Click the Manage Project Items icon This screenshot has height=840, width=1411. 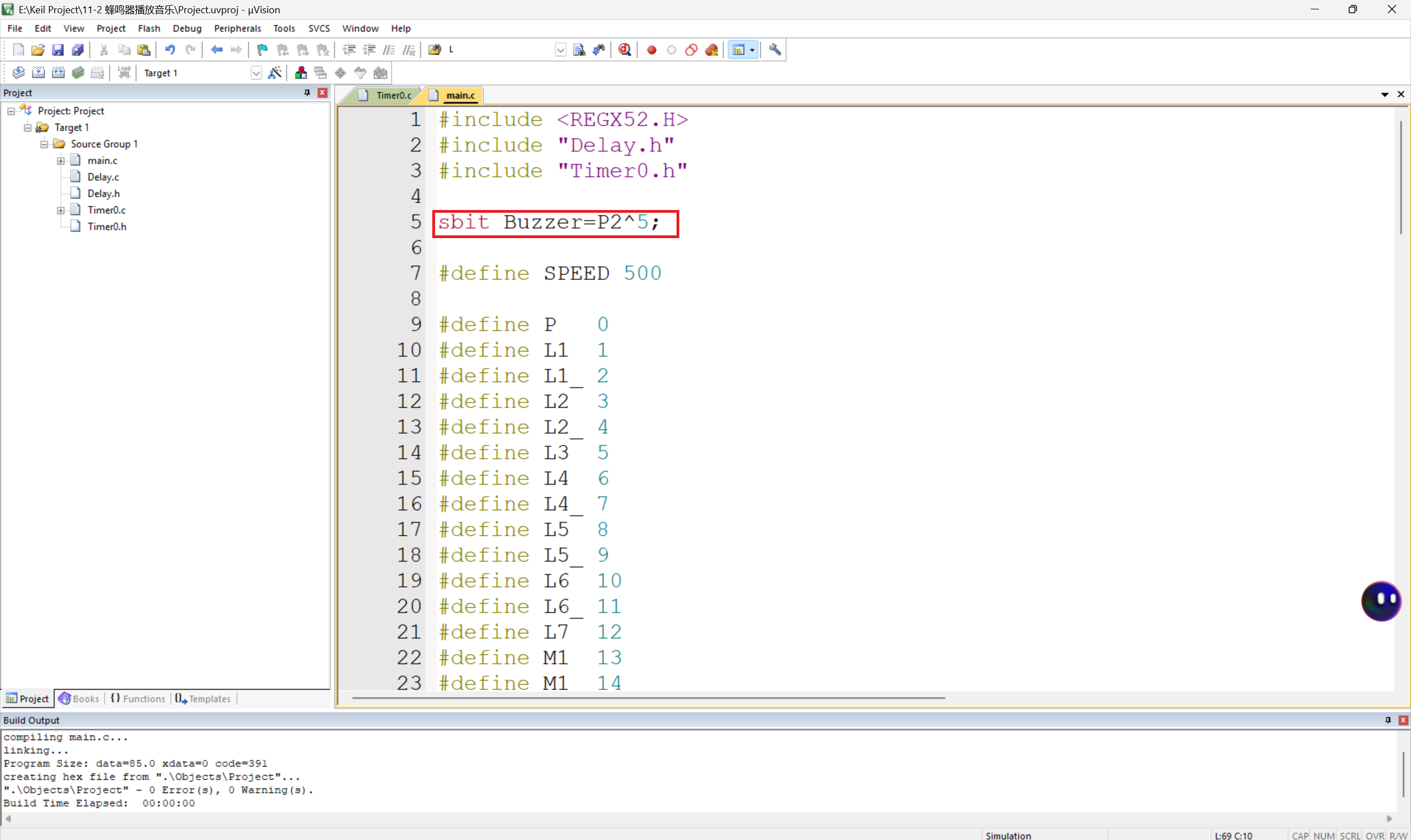pos(301,73)
